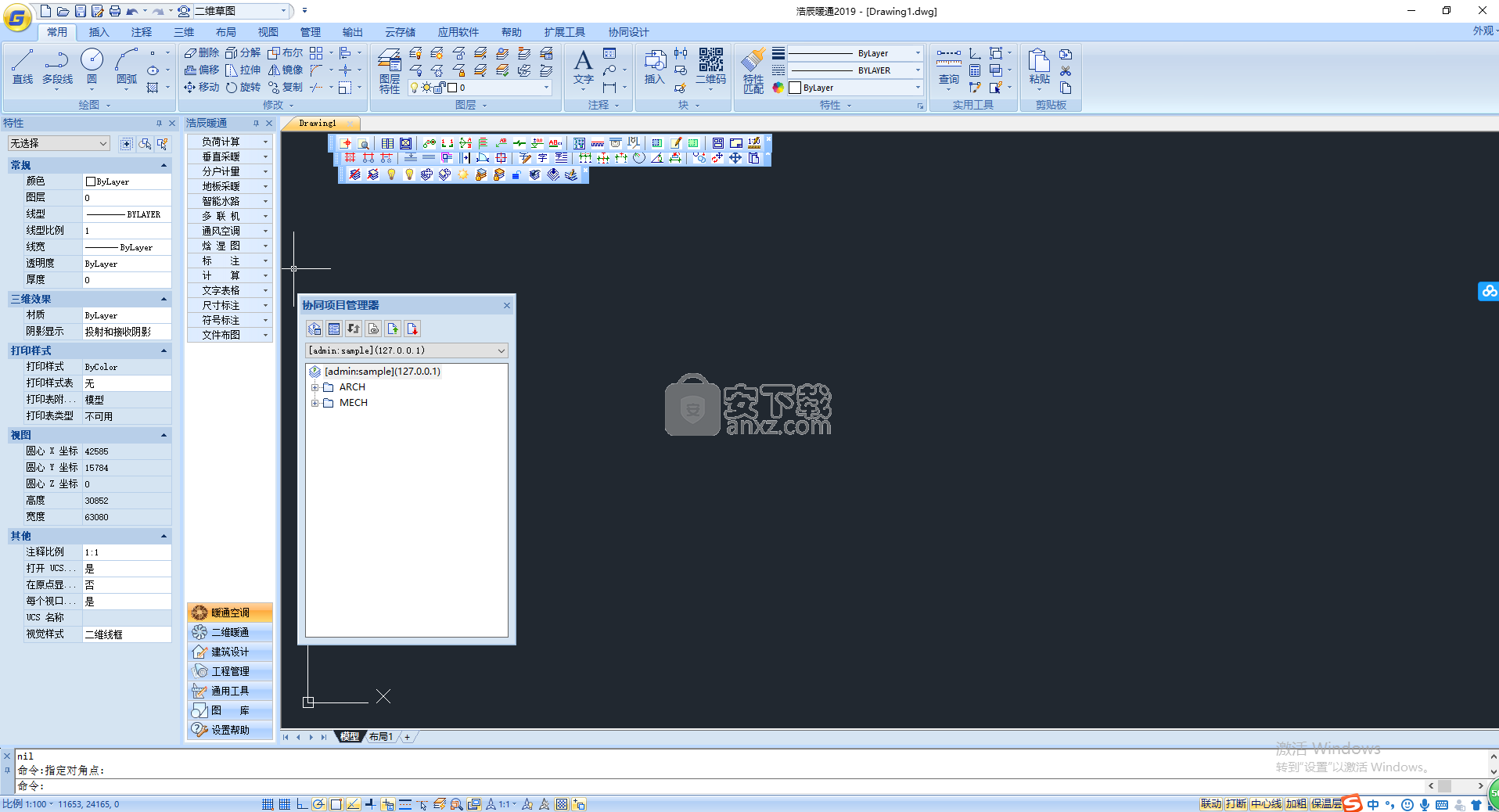Toggle the 联动 status bar button

pos(1211,804)
